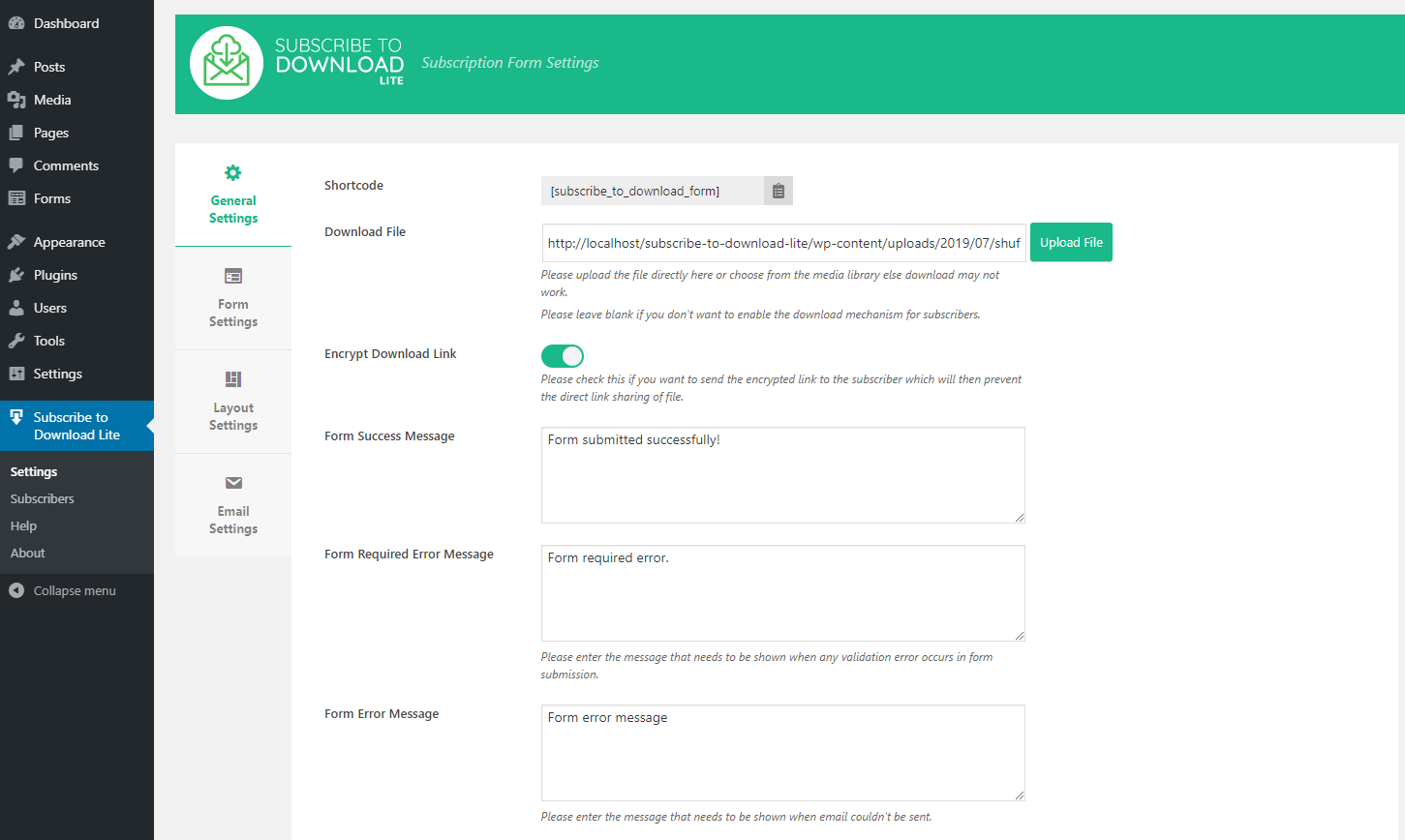Copy shortcode with the clipboard icon

pos(779,191)
